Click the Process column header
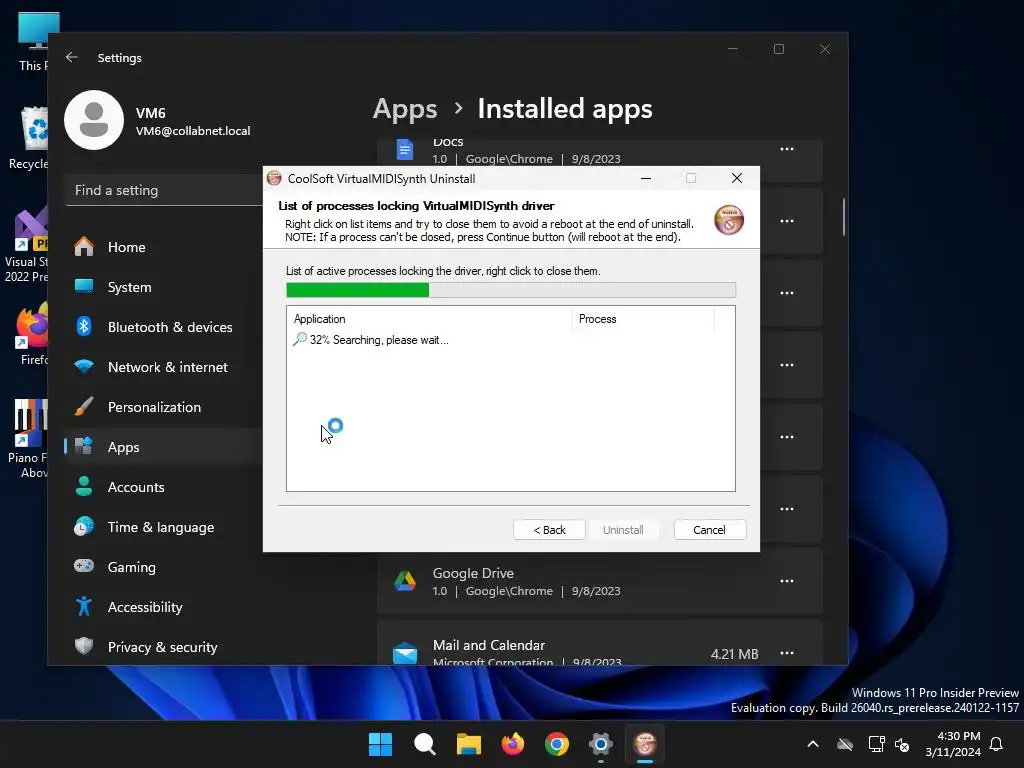 click(643, 319)
